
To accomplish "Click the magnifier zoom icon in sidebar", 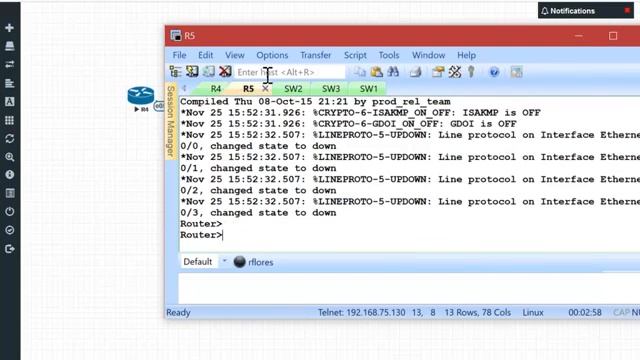I will [9, 157].
